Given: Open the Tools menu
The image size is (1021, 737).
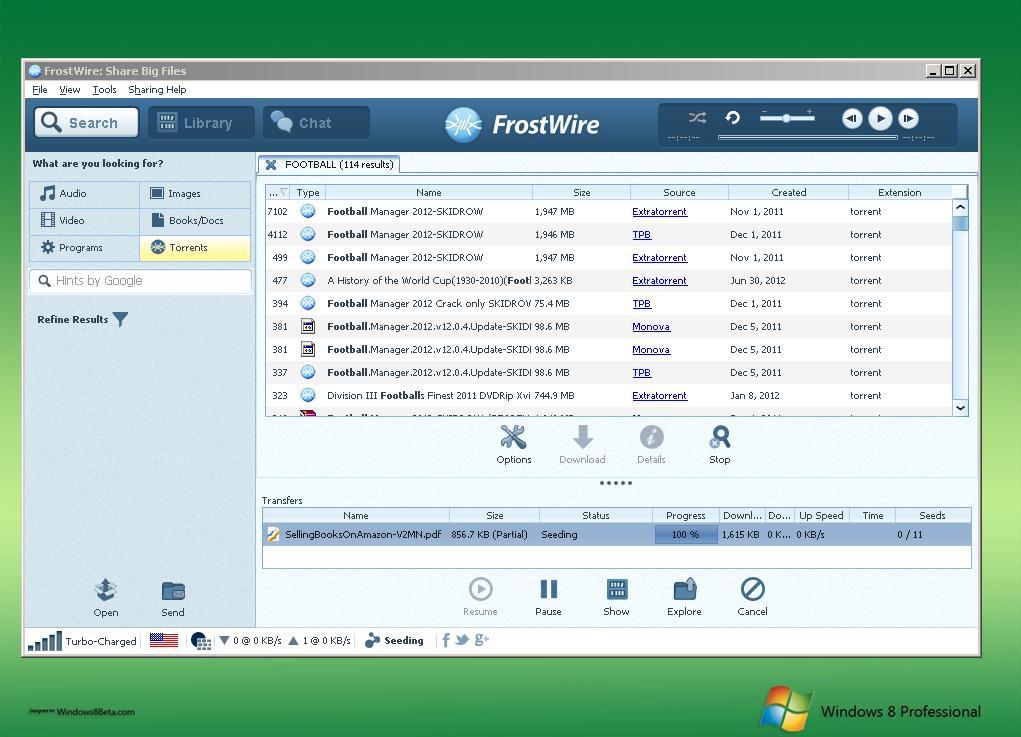Looking at the screenshot, I should coord(104,90).
